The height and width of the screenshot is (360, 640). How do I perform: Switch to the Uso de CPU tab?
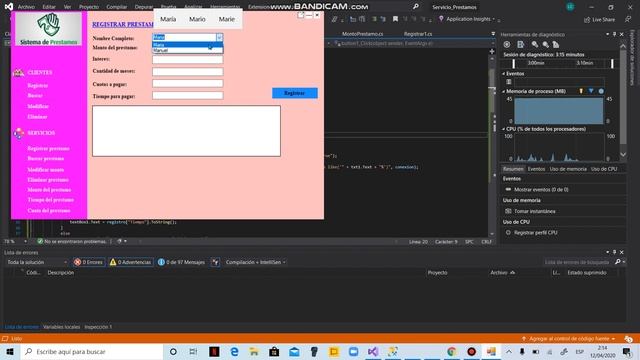tap(604, 169)
